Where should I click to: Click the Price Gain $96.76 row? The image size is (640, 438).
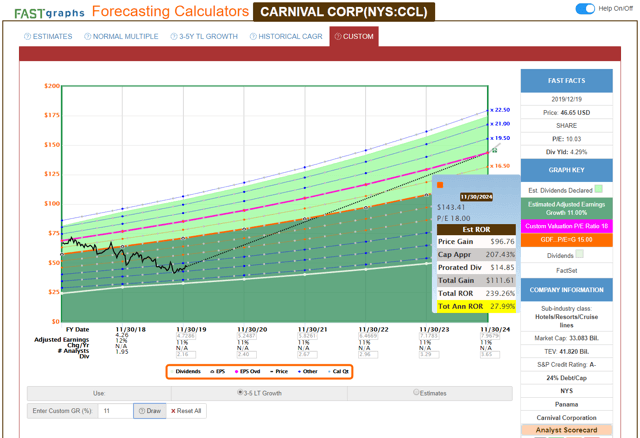476,242
